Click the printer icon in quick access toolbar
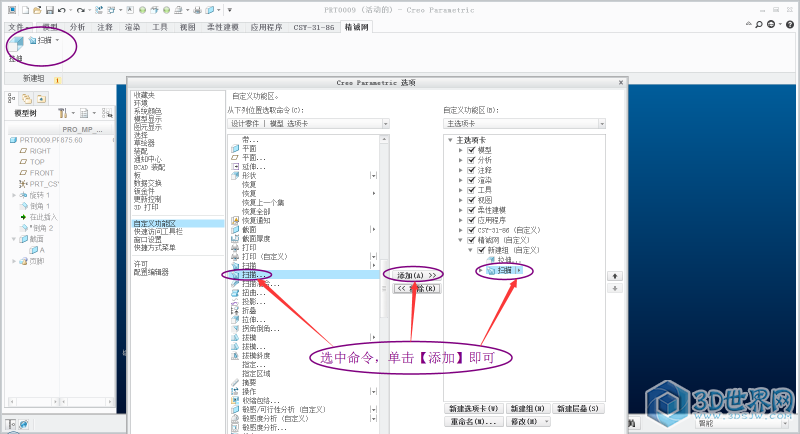 (x=197, y=10)
